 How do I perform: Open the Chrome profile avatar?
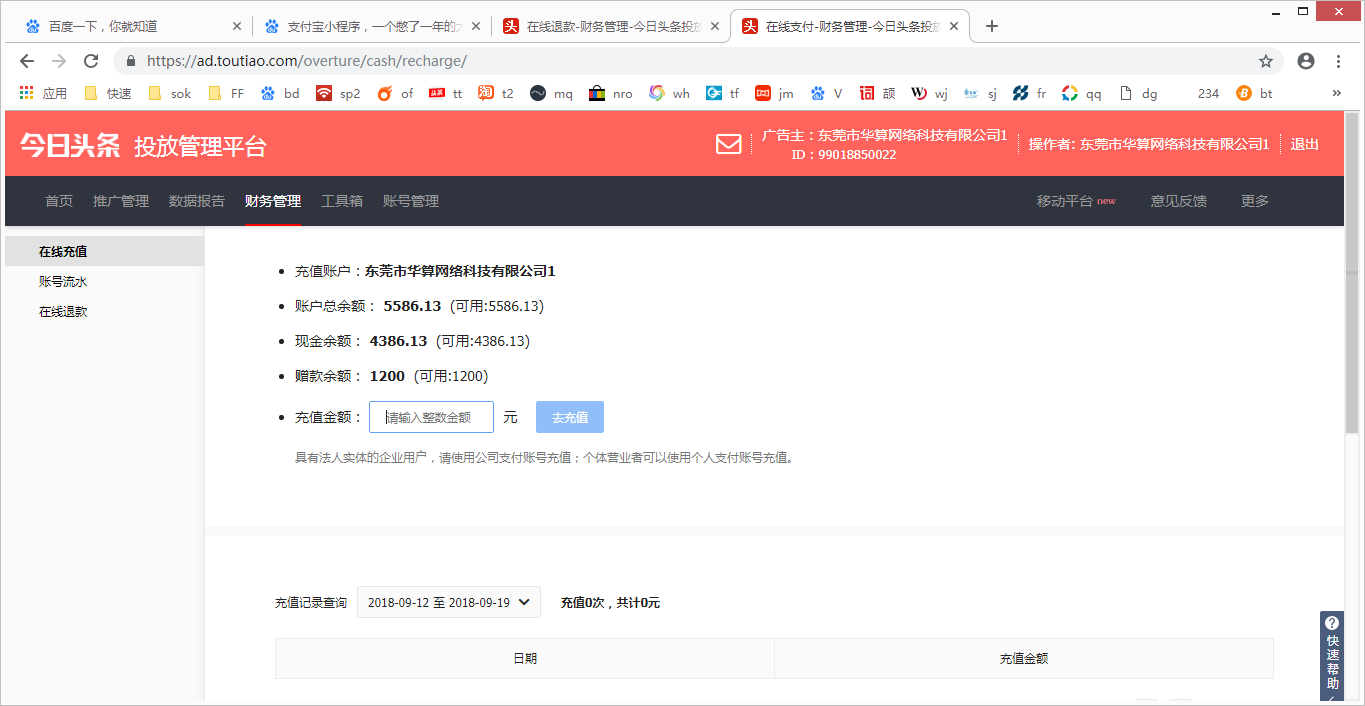1306,61
